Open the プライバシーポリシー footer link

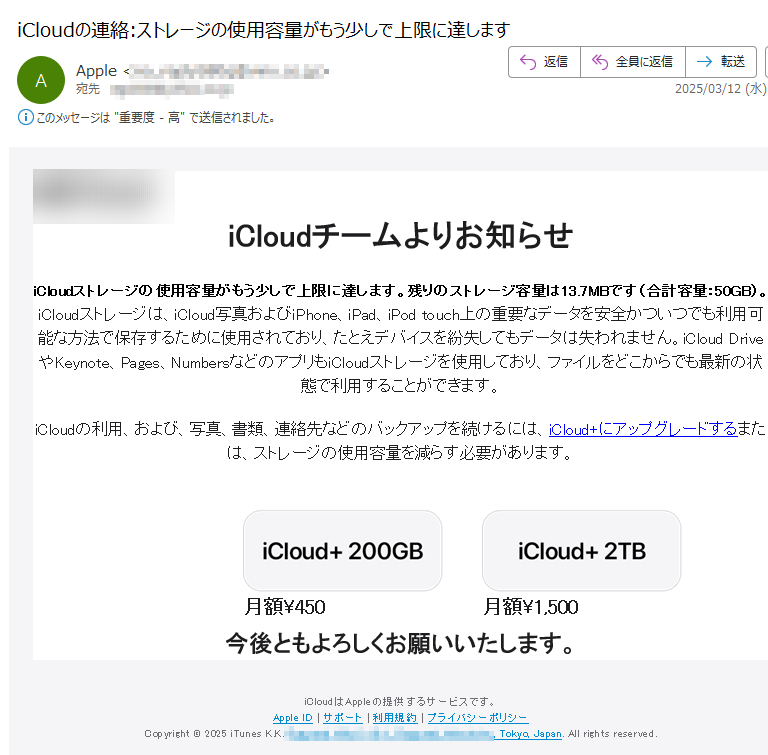pyautogui.click(x=478, y=718)
